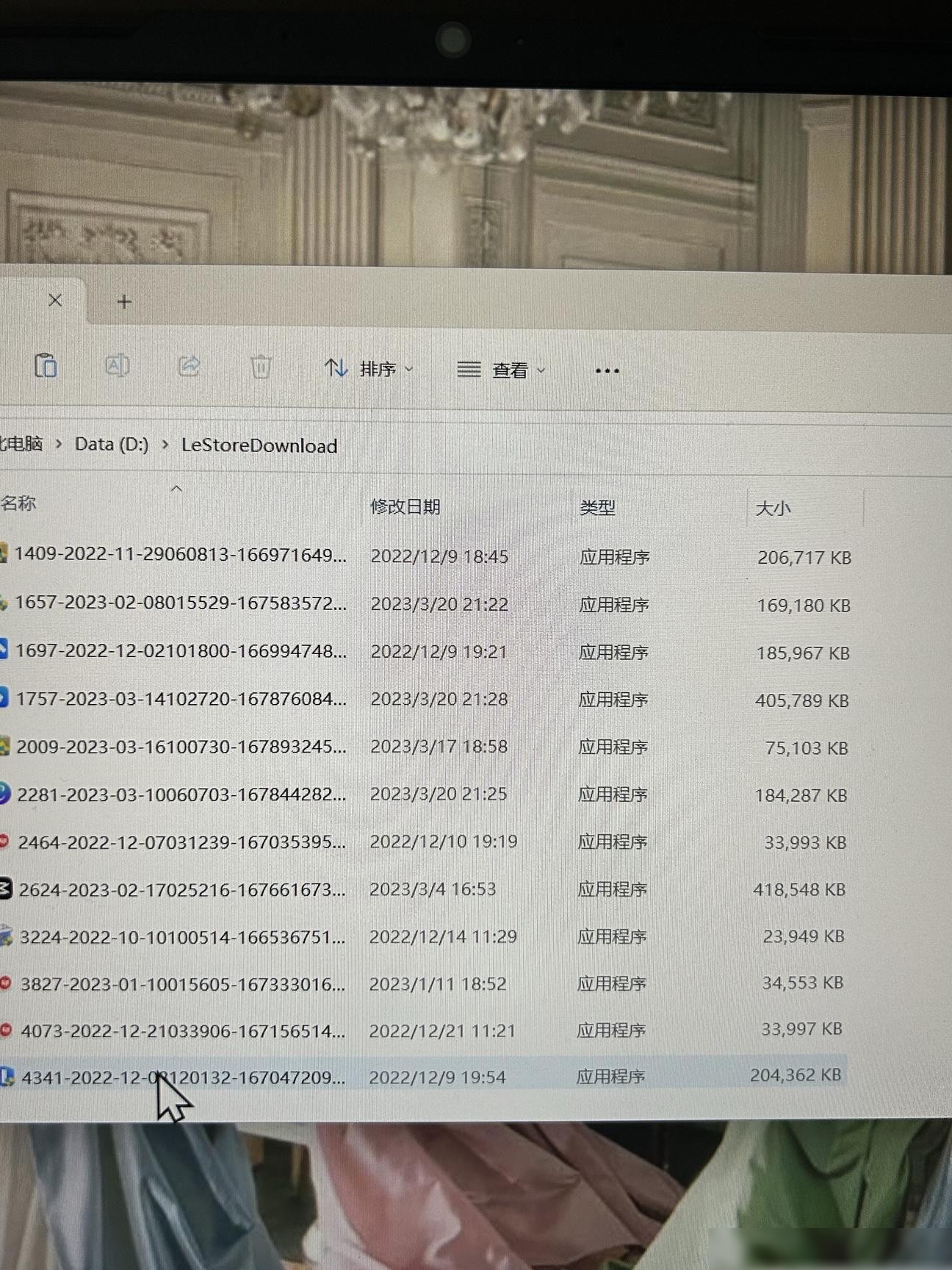Viewport: 952px width, 1270px height.
Task: Click the icon of file 2464-2022-12-07031239
Action: click(4, 842)
